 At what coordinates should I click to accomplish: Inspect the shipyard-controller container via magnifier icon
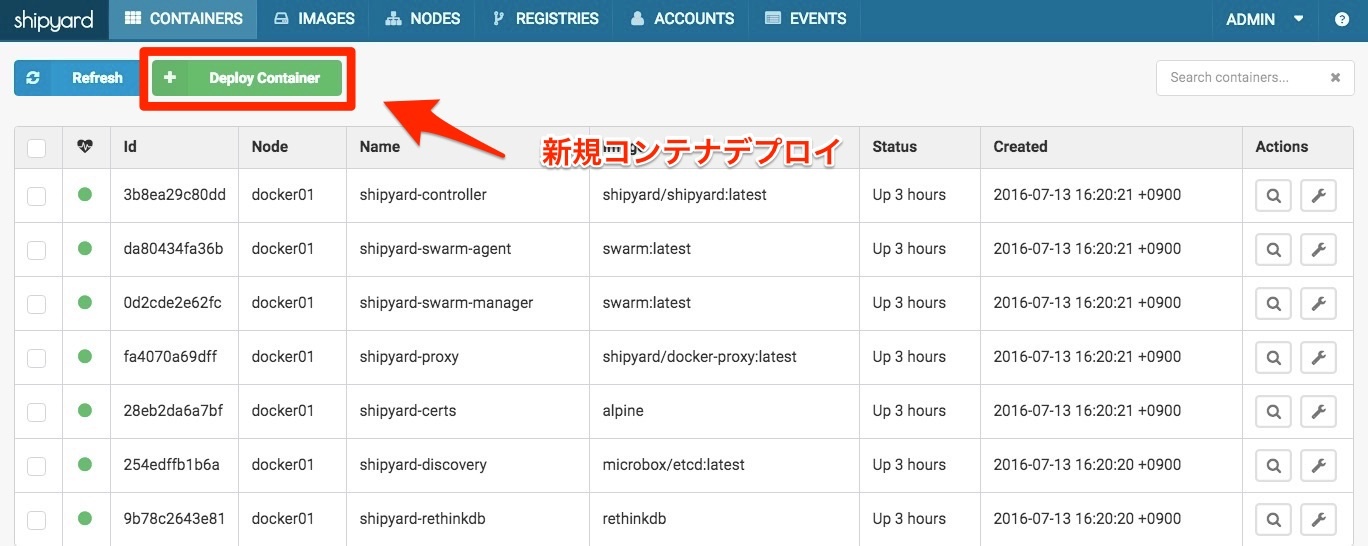[1273, 196]
